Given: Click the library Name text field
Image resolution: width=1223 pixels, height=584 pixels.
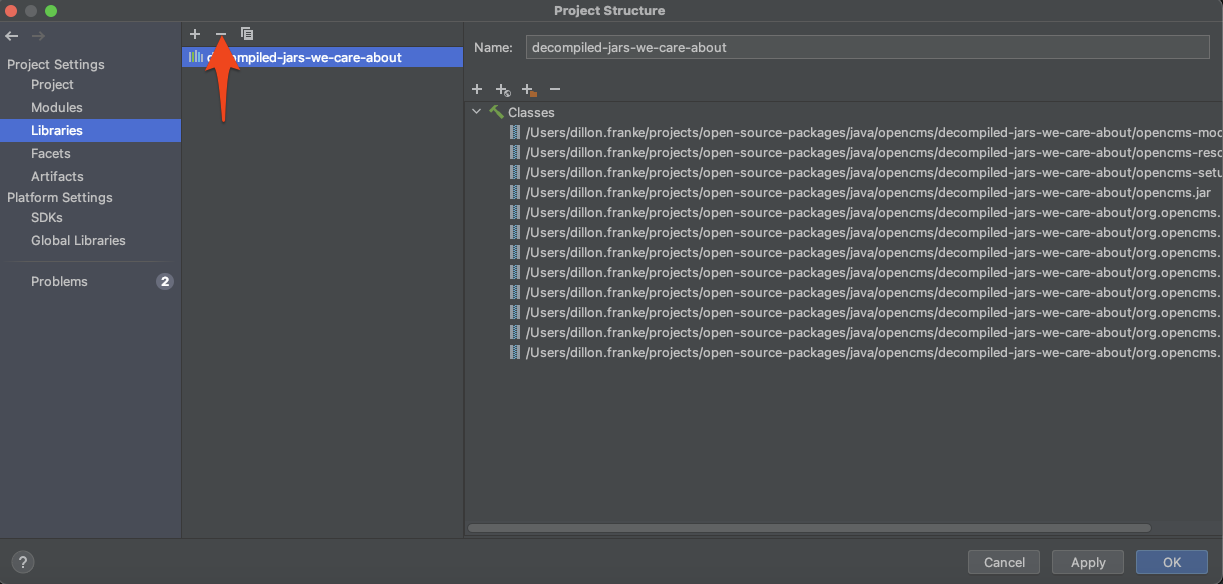Looking at the screenshot, I should [867, 47].
